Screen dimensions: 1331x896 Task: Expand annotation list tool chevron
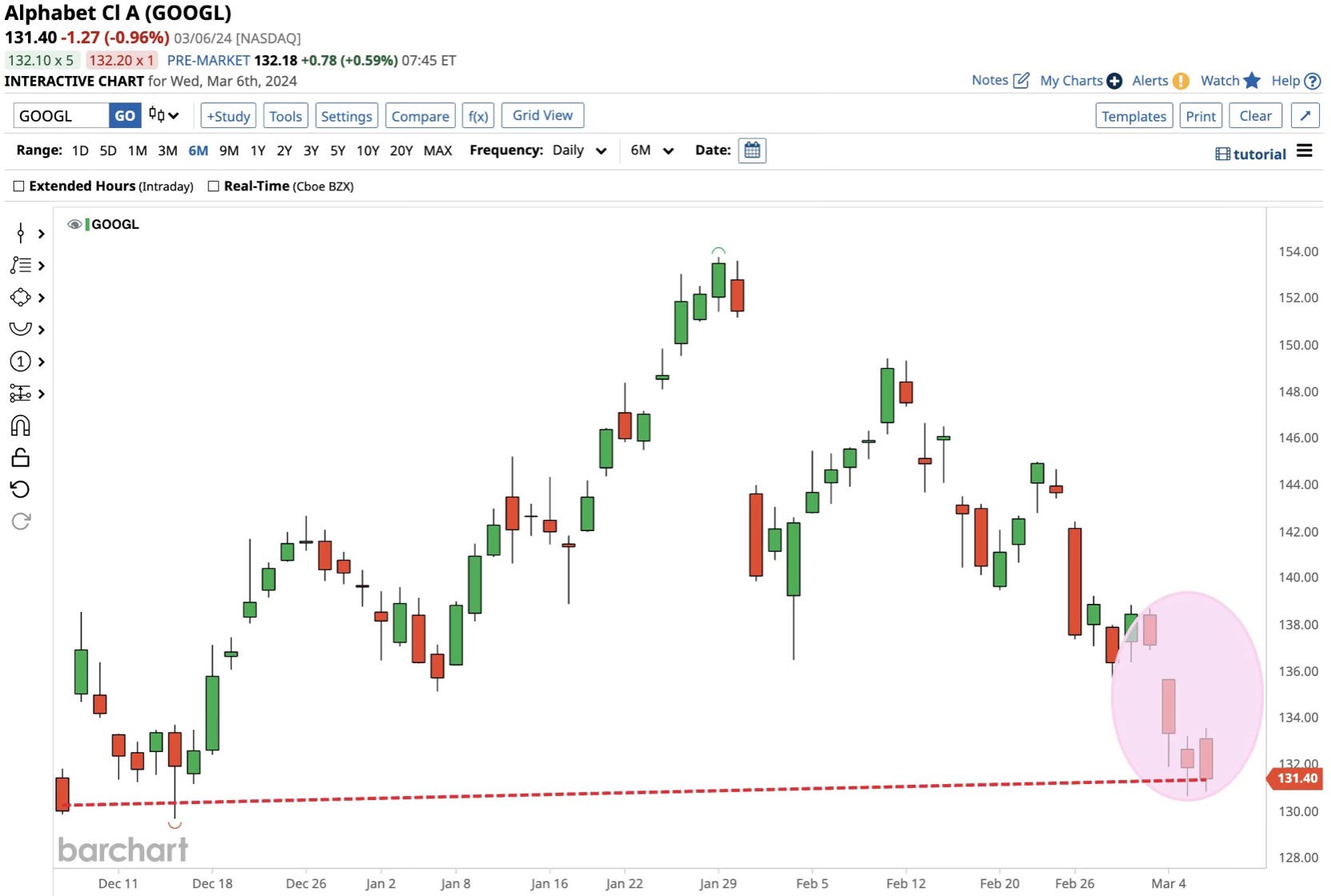(x=42, y=266)
